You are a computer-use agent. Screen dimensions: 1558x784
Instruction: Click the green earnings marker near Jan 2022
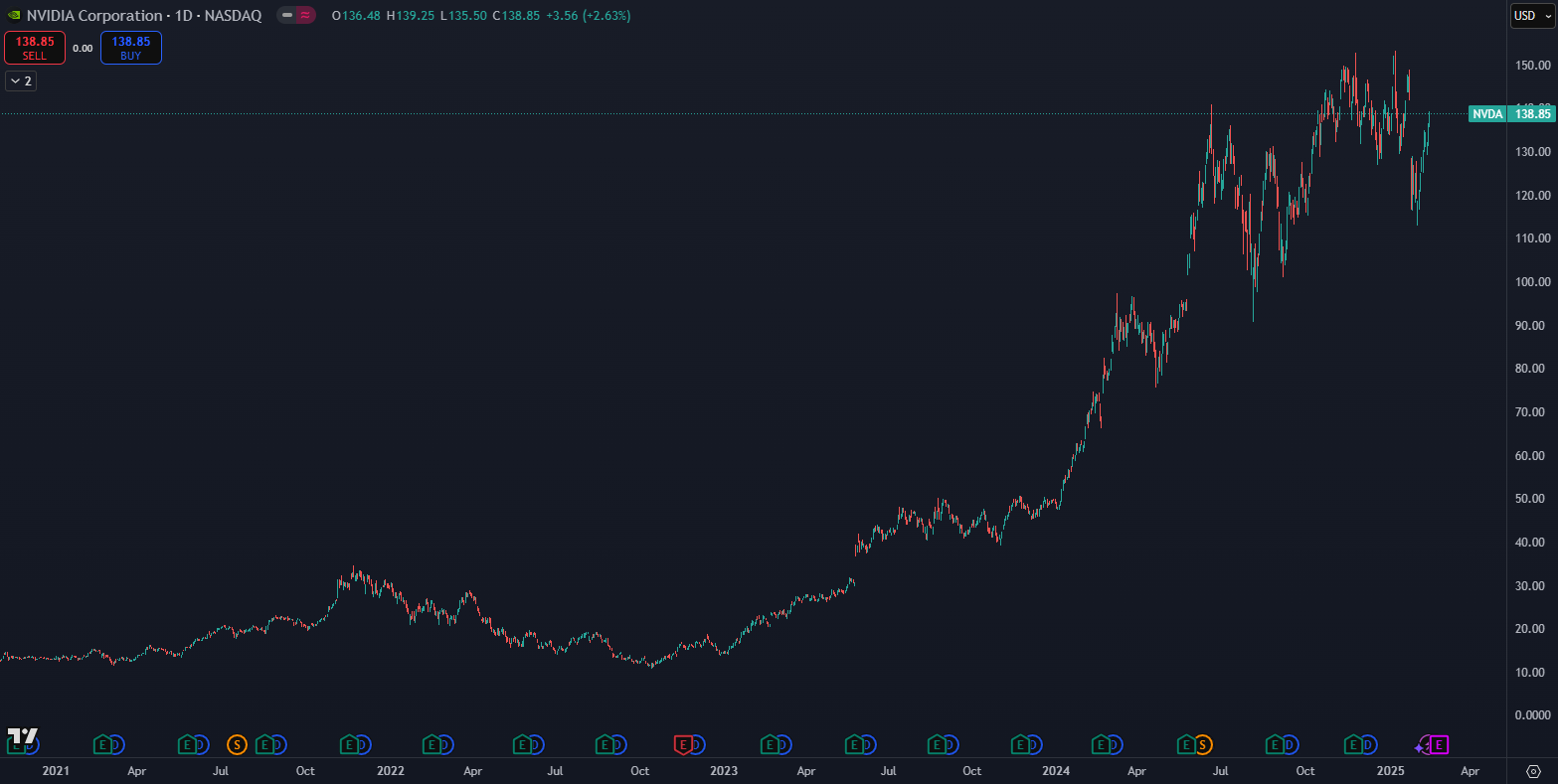[x=349, y=744]
